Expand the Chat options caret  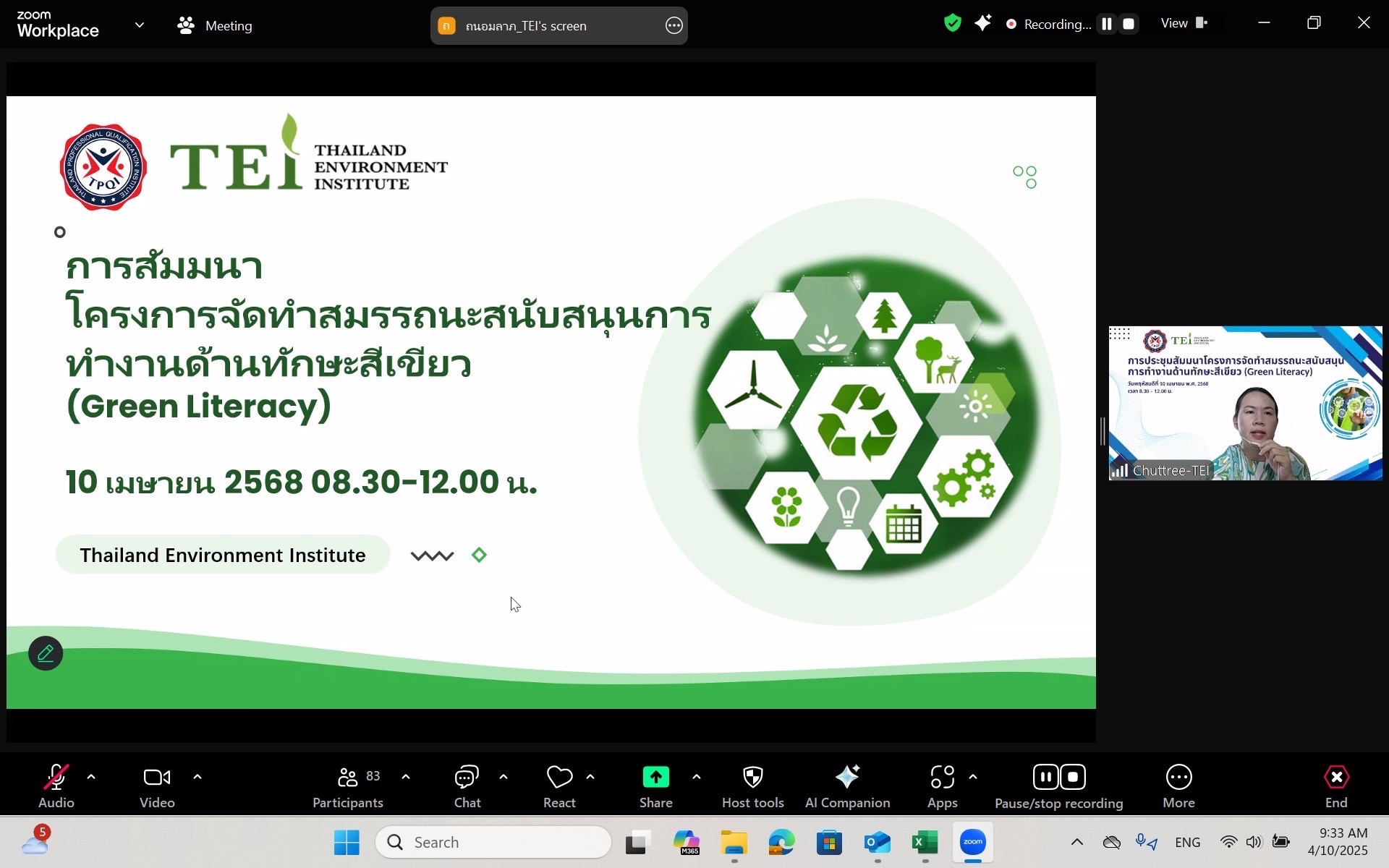[504, 777]
